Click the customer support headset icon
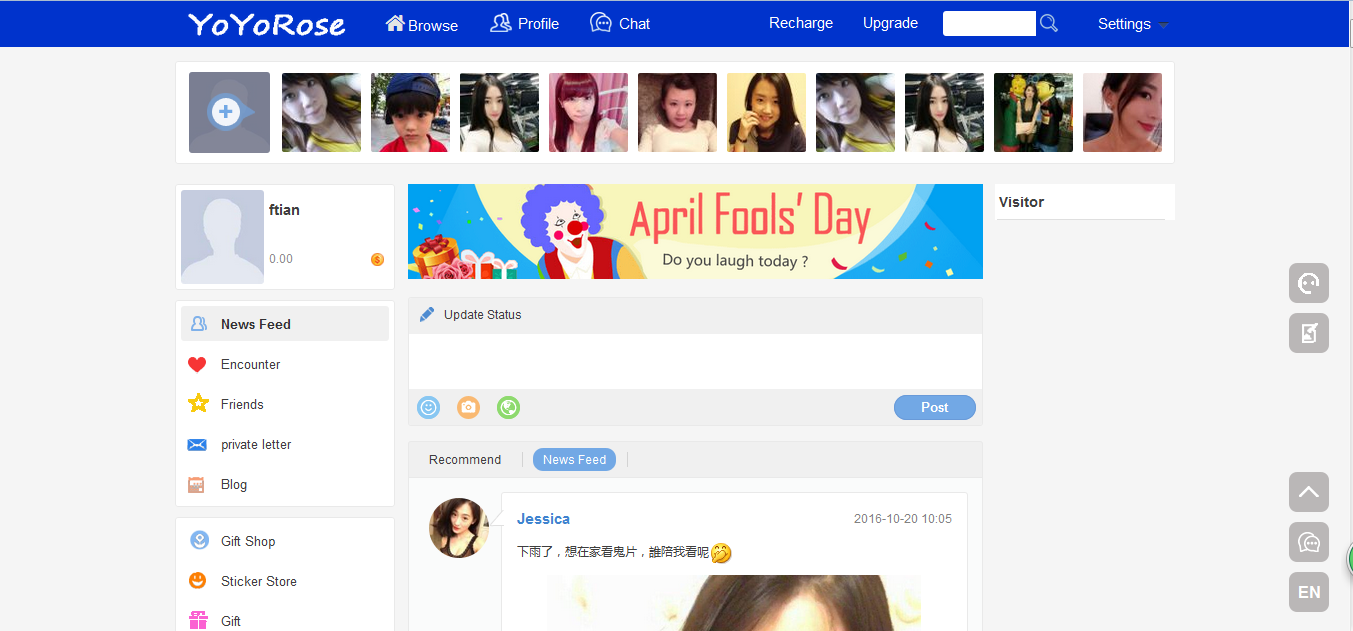Image resolution: width=1353 pixels, height=631 pixels. (1309, 283)
